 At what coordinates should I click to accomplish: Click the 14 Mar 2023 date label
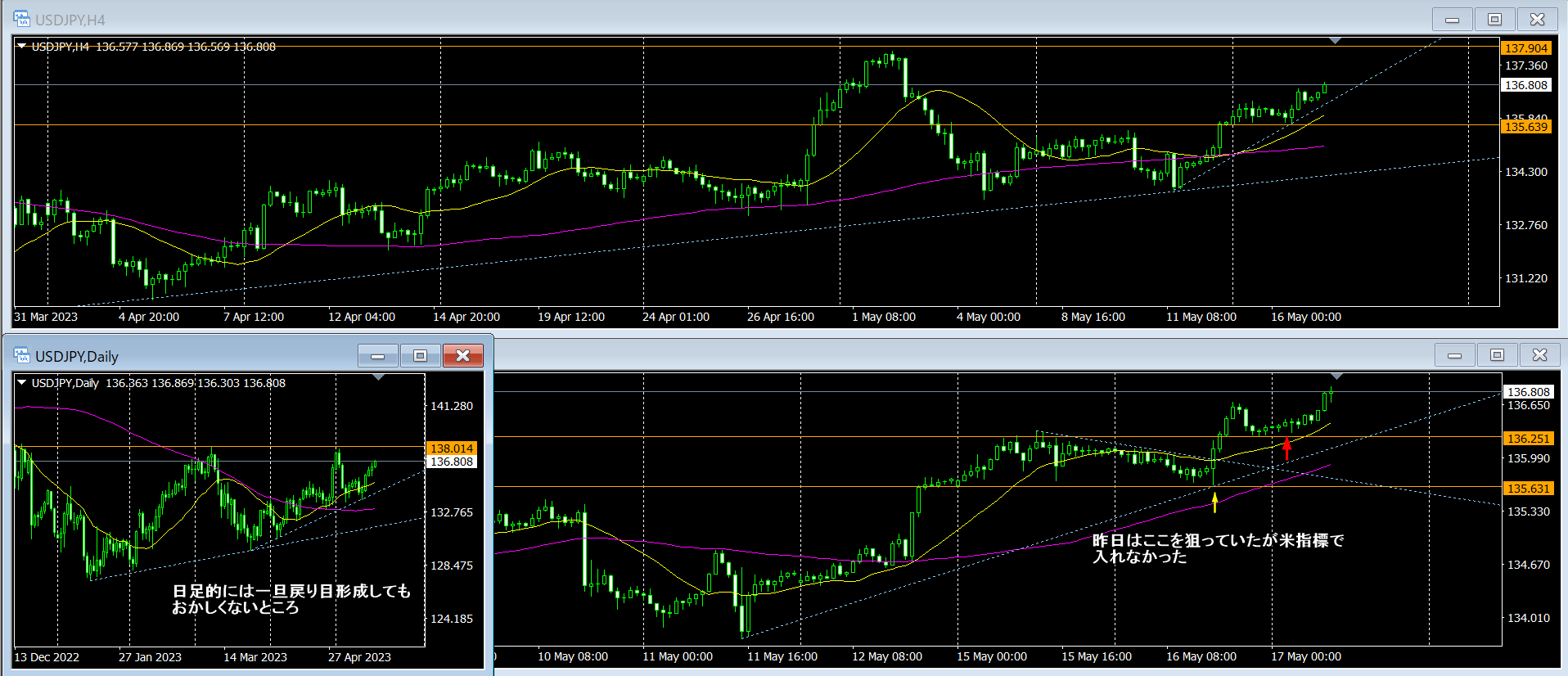255,657
